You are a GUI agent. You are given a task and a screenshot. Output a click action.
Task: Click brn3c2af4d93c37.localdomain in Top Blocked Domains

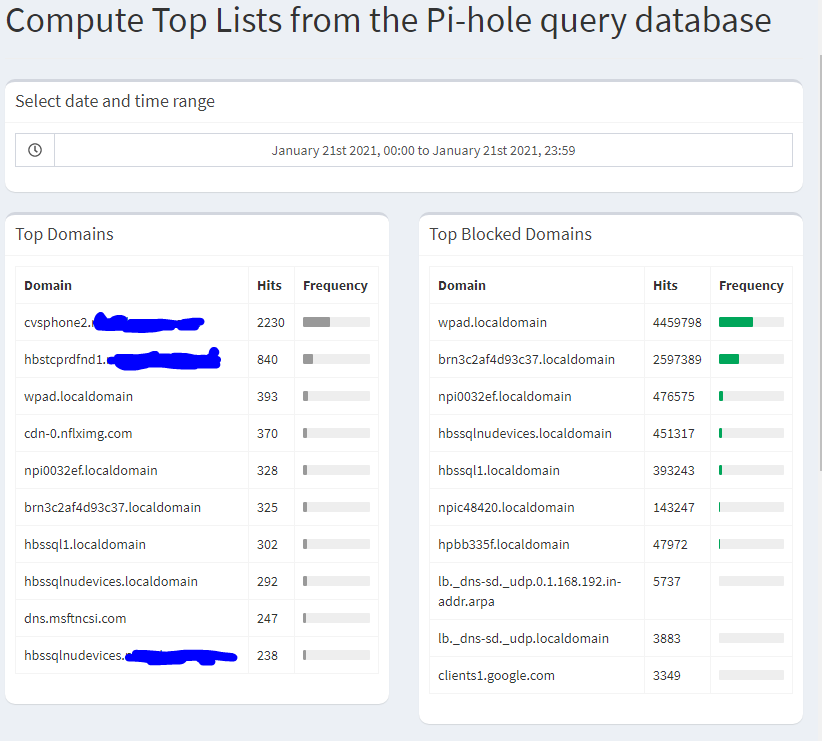click(x=526, y=360)
